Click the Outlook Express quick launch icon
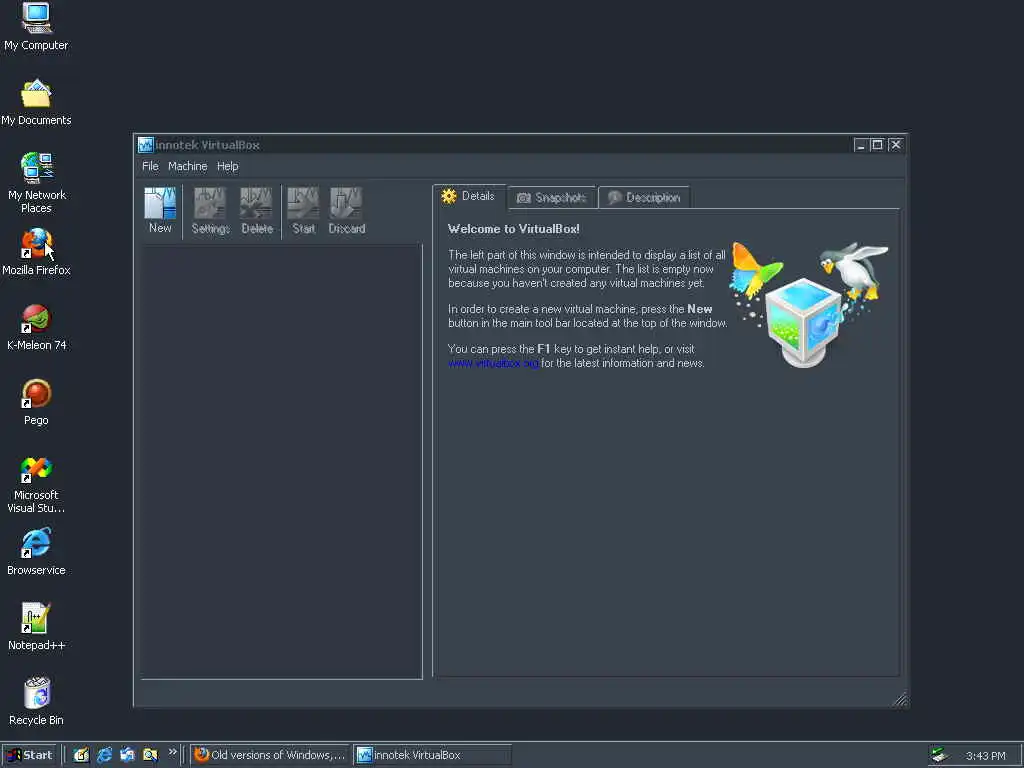Viewport: 1024px width, 768px height. (x=127, y=755)
